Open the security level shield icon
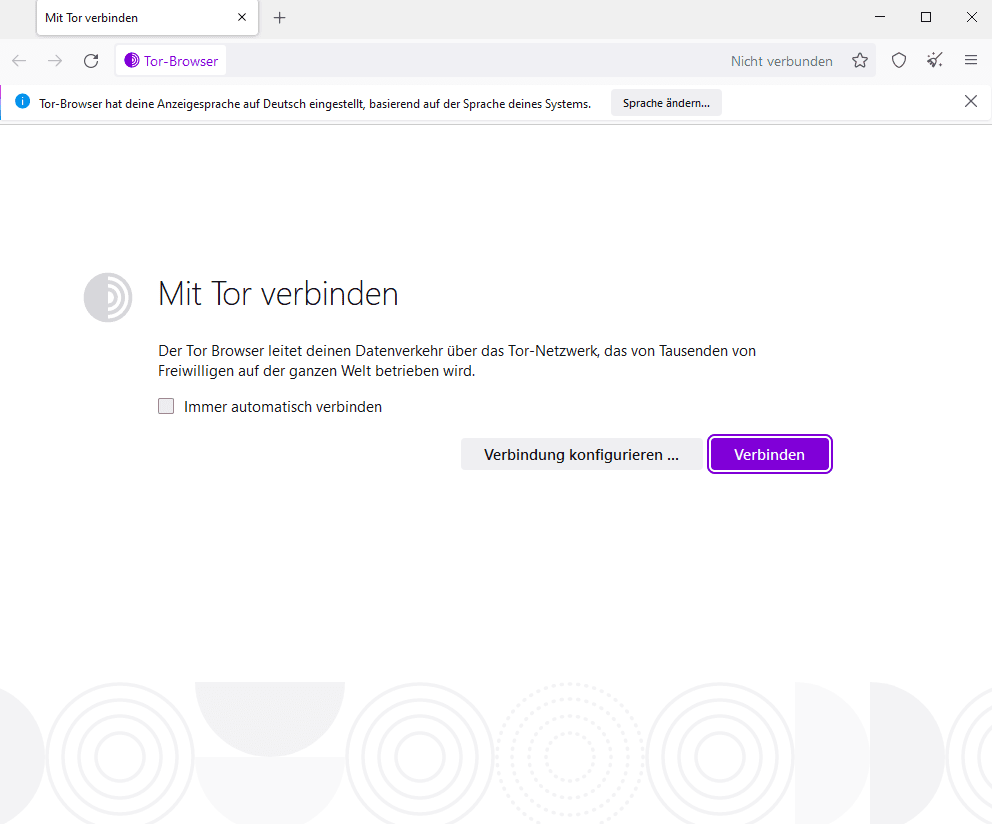Screen dimensions: 992x824 pos(899,61)
